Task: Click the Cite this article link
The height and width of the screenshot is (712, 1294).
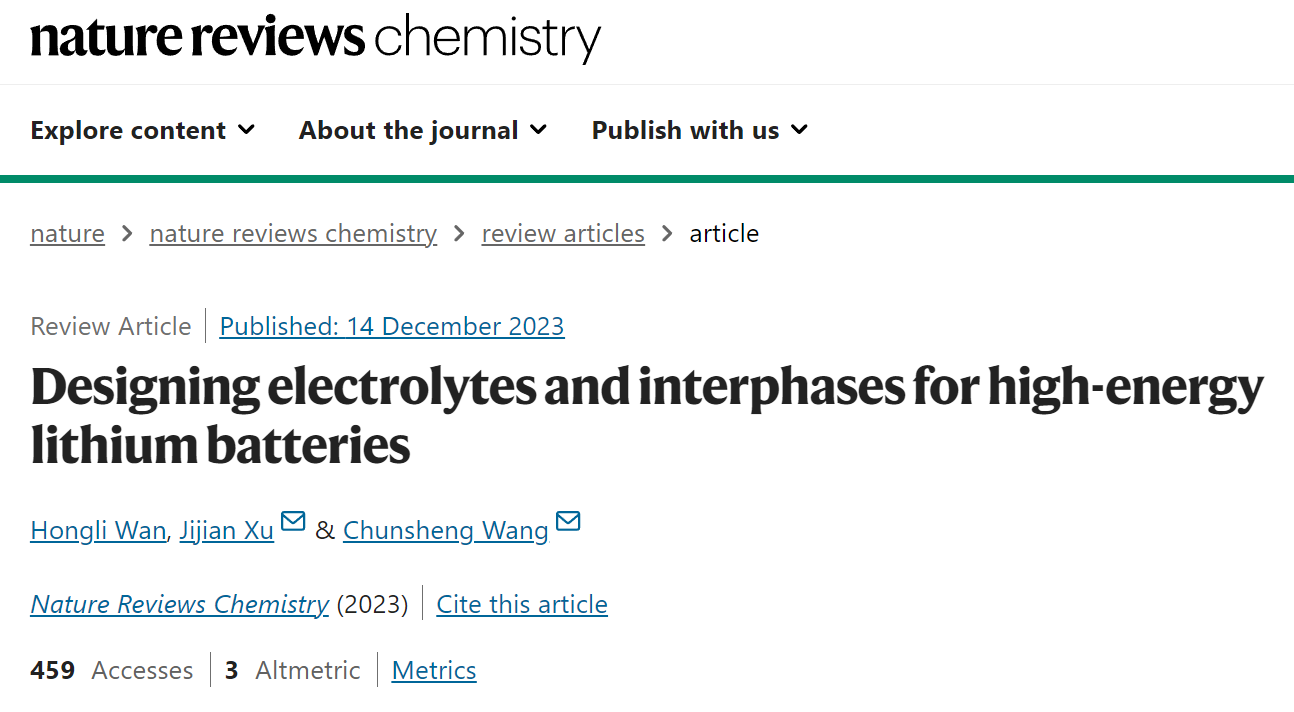Action: coord(522,605)
